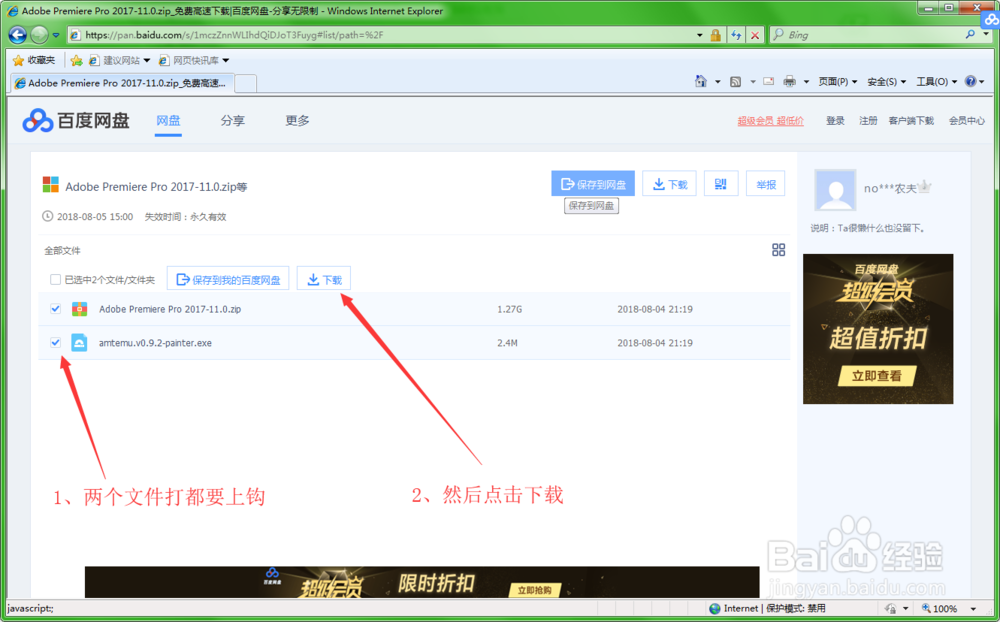
Task: Go back with the IE back arrow
Action: click(x=17, y=35)
